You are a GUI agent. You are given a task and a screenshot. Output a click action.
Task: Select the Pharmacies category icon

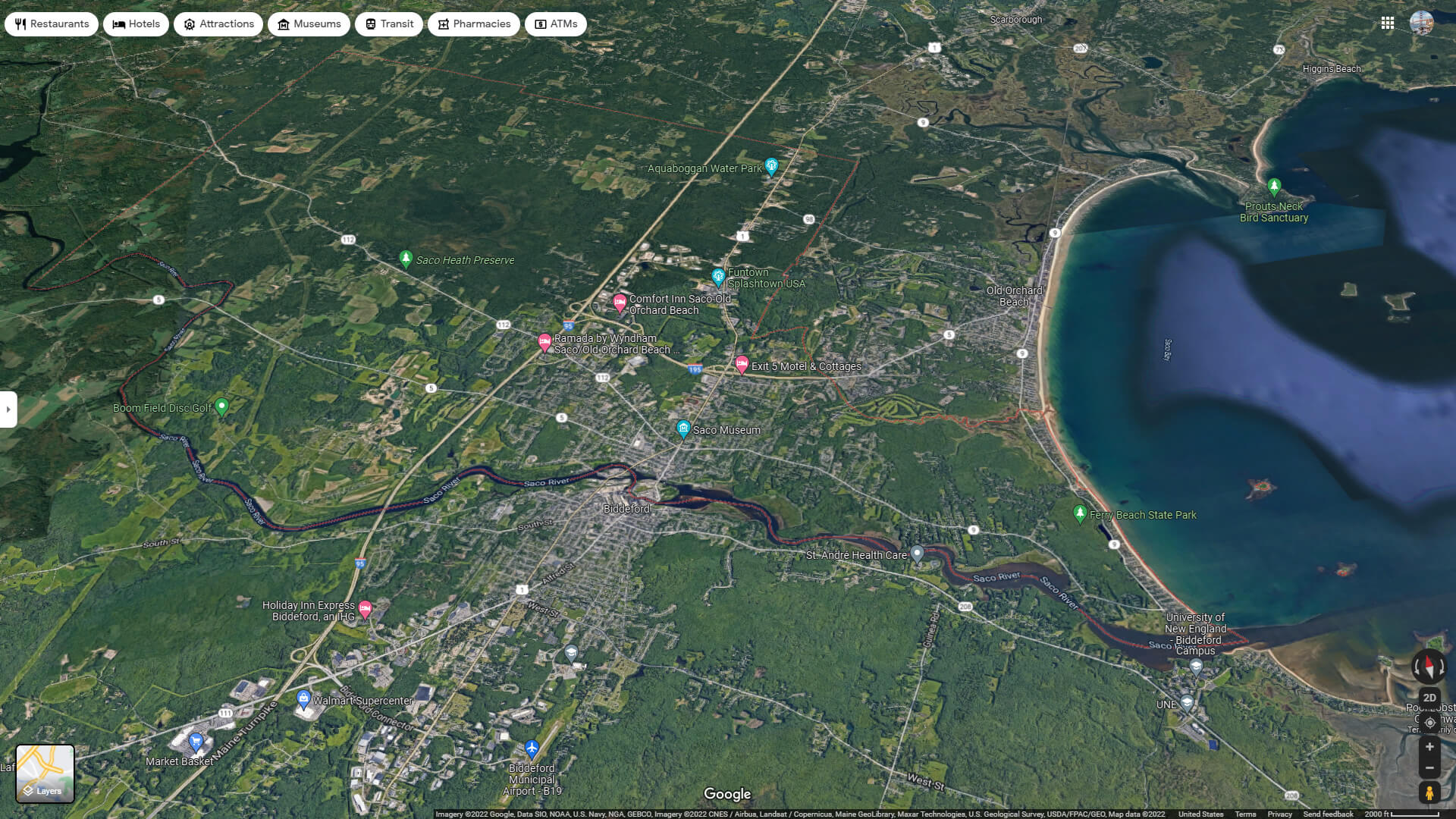point(442,24)
